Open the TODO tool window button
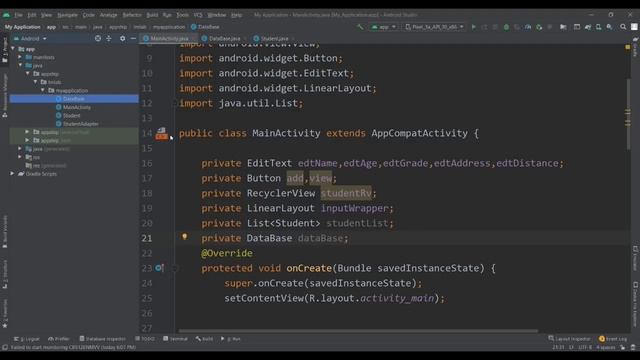640x360 pixels. [145, 339]
